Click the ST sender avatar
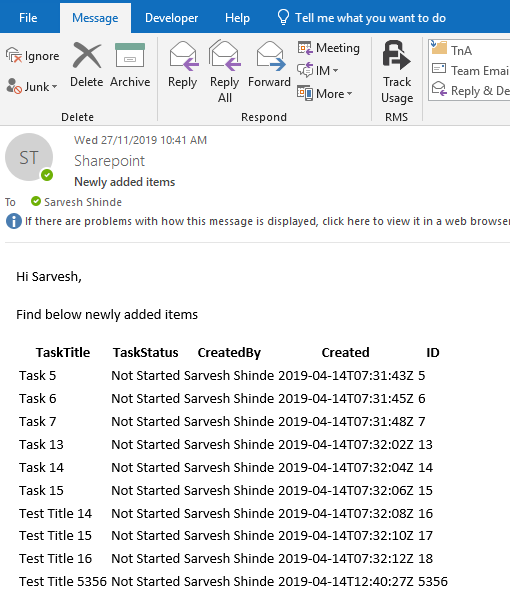The width and height of the screenshot is (511, 601). (29, 157)
